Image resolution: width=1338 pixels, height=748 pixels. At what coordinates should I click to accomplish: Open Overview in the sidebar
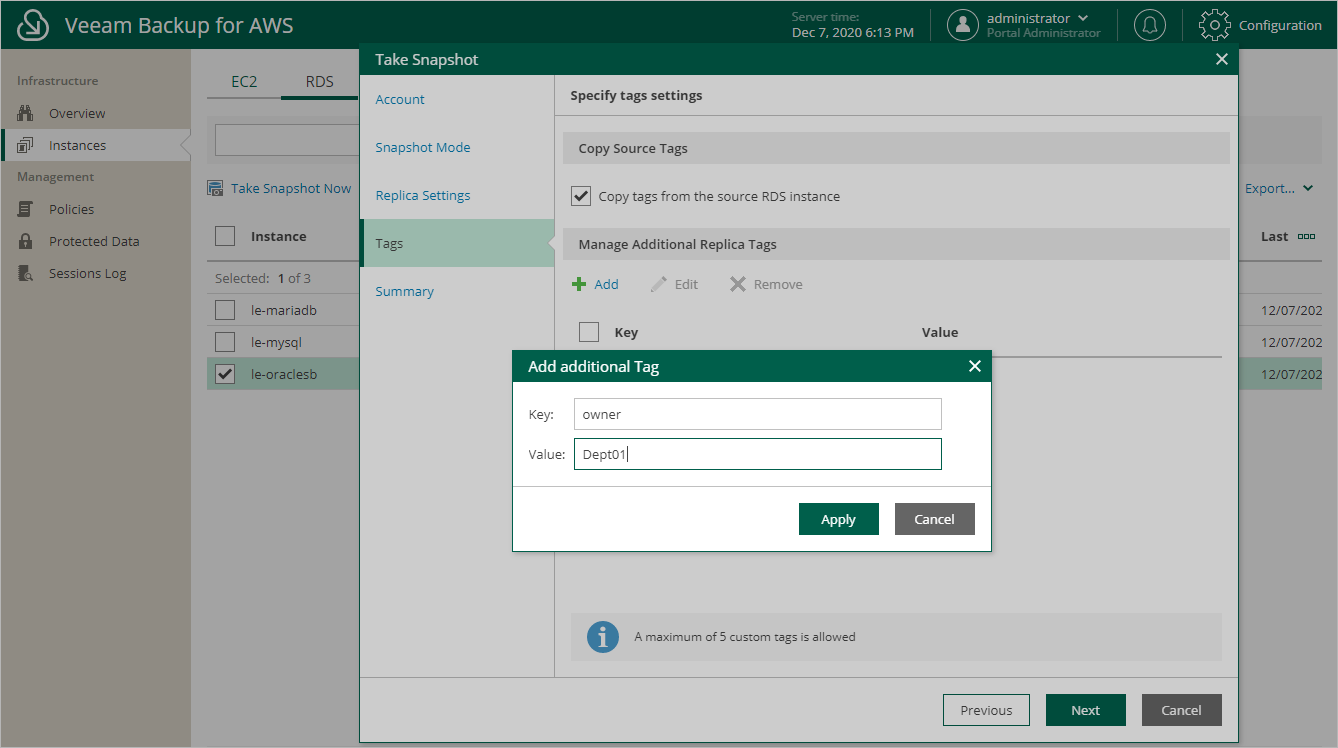coord(77,113)
